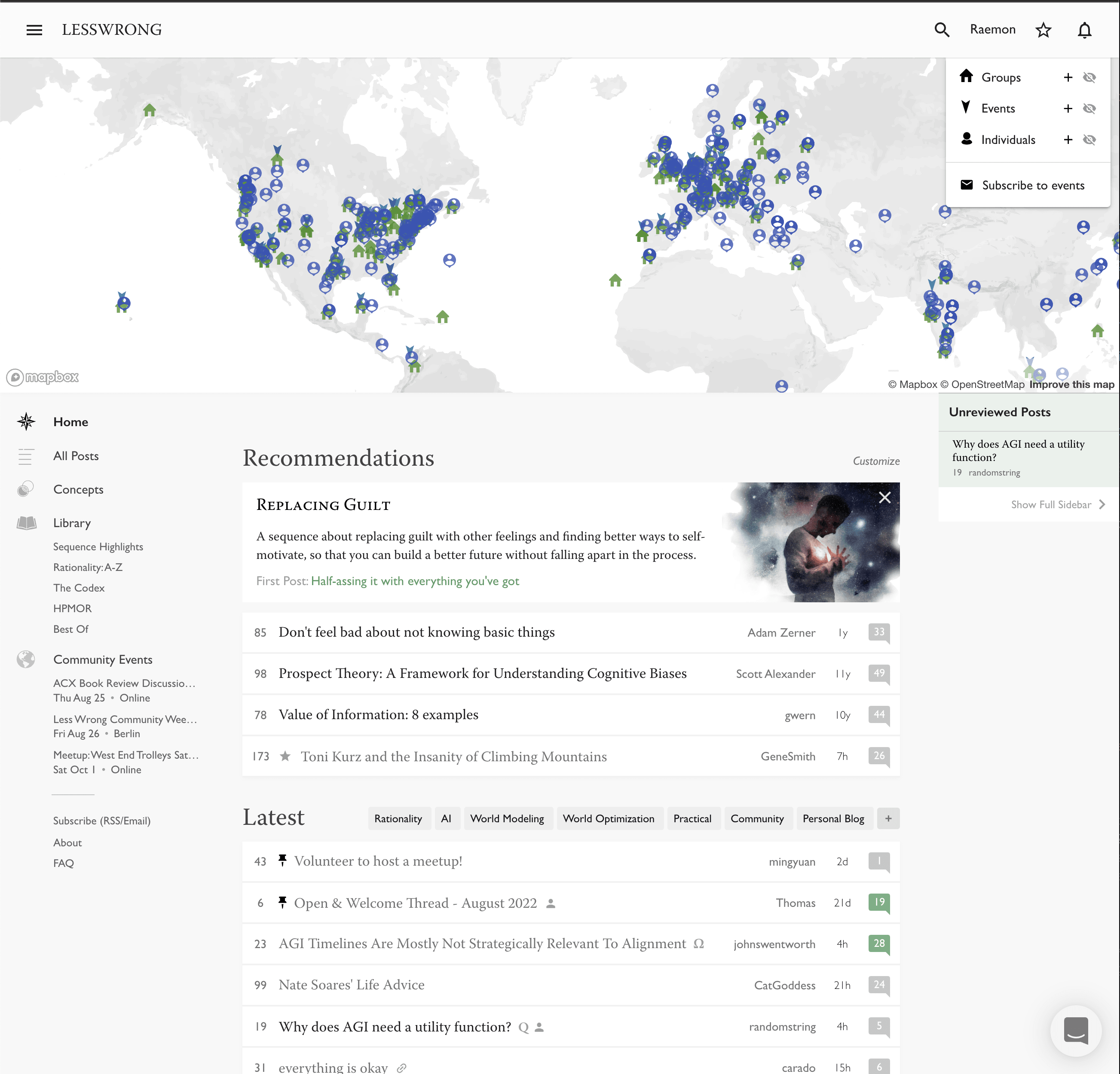Open the star bookmarks icon in header
Image resolution: width=1120 pixels, height=1074 pixels.
[x=1043, y=30]
